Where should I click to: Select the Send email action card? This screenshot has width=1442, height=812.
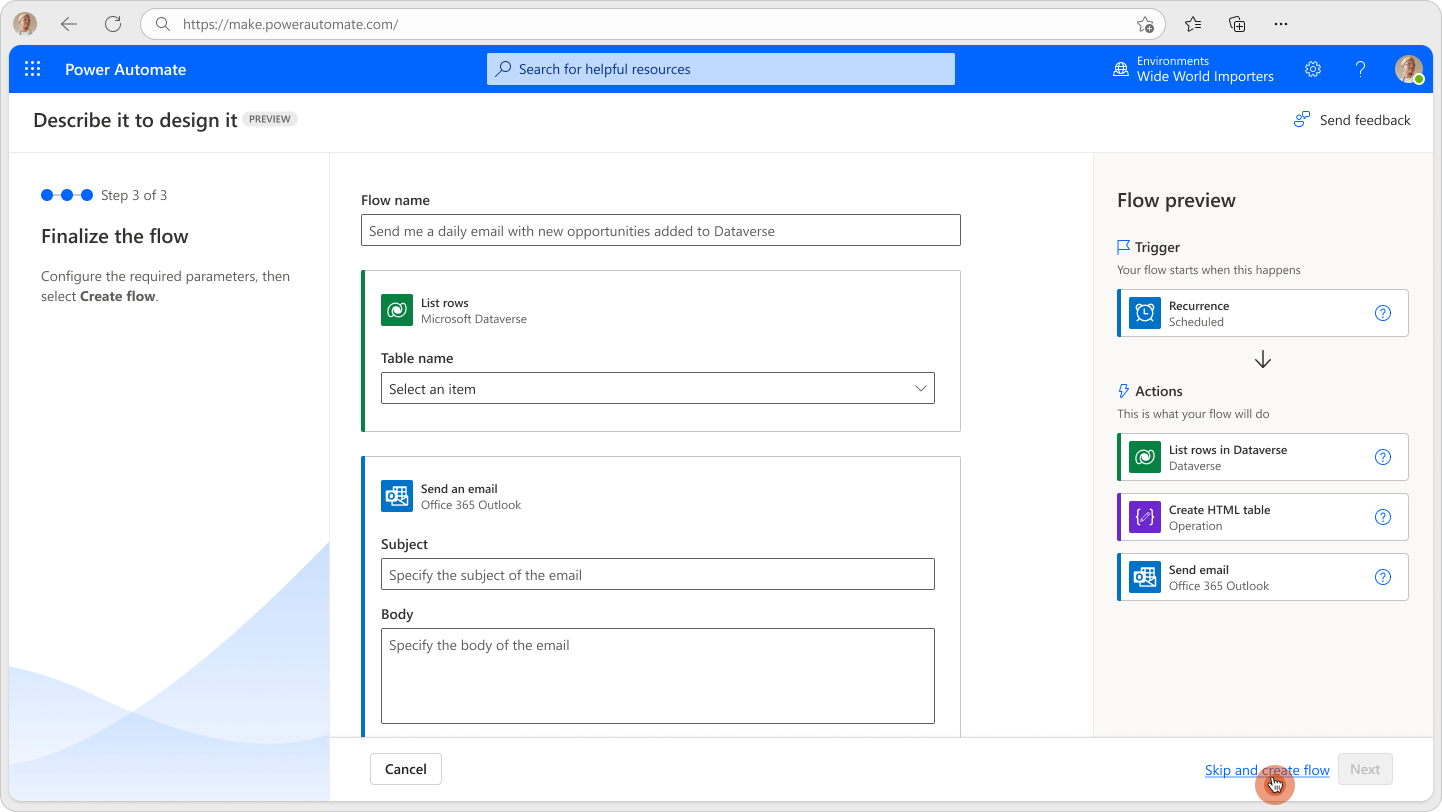coord(1262,577)
